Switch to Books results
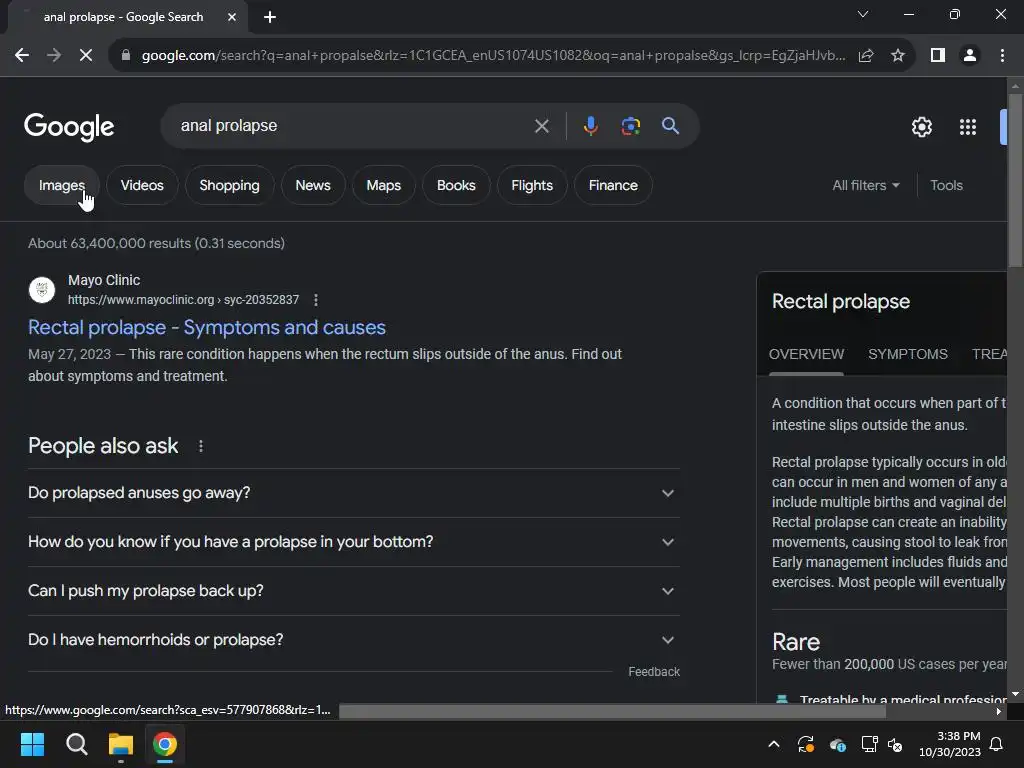1024x768 pixels. pyautogui.click(x=456, y=185)
